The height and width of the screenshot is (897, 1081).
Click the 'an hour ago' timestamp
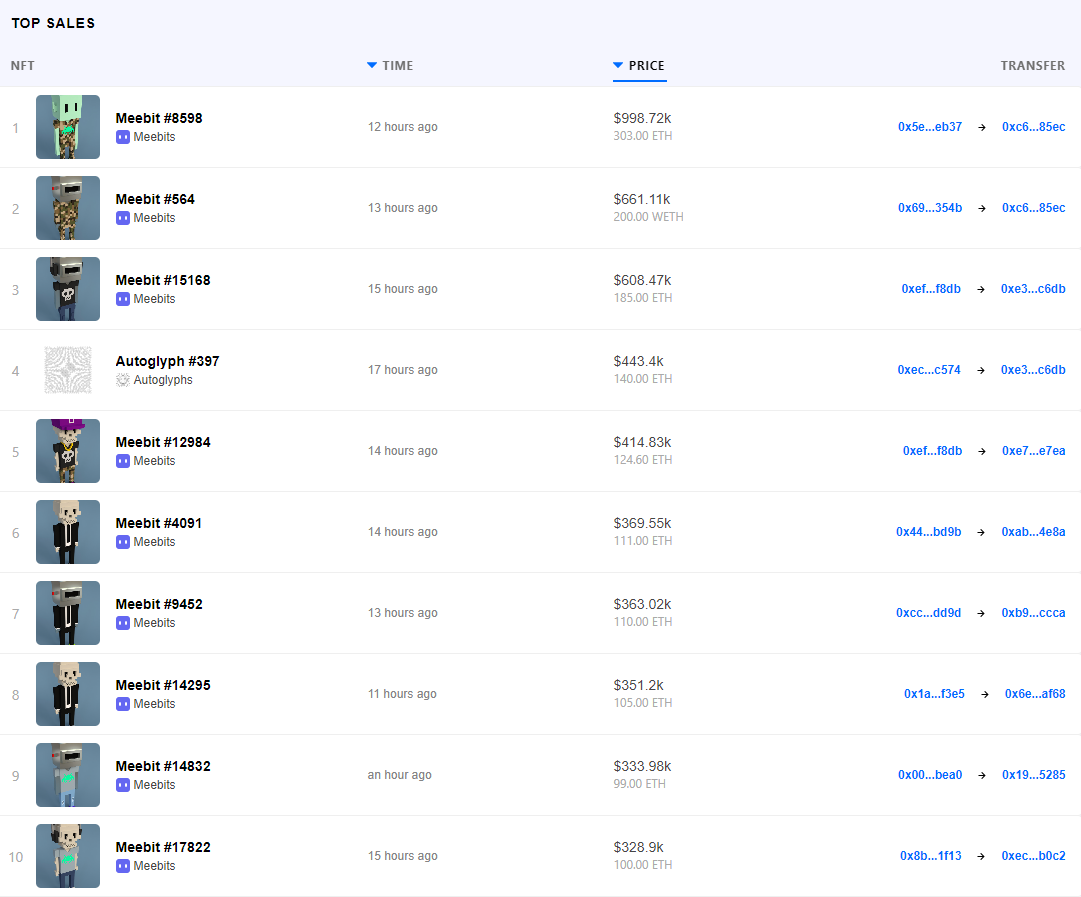[x=399, y=775]
